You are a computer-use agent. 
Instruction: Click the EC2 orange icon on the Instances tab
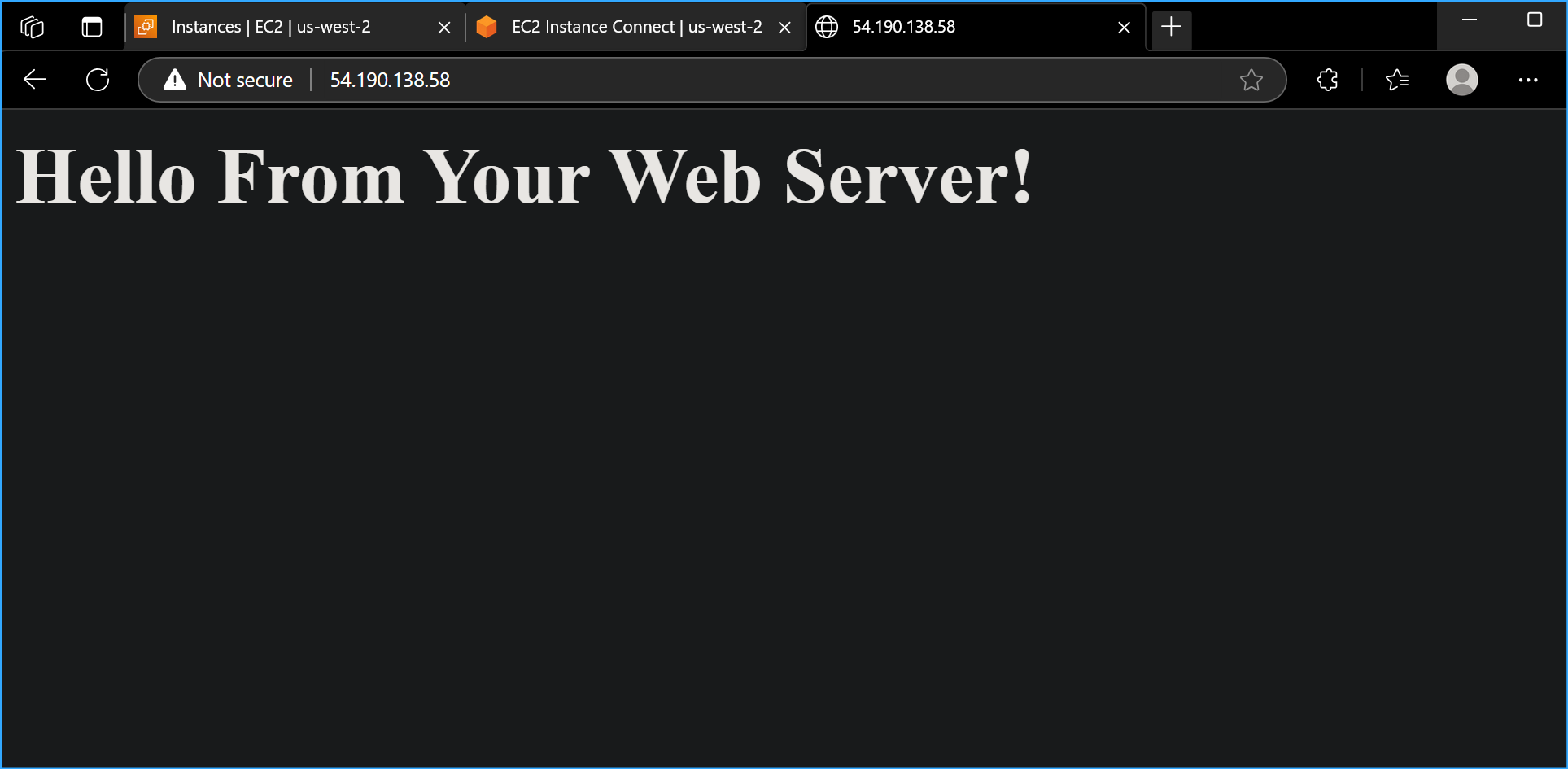[x=146, y=26]
